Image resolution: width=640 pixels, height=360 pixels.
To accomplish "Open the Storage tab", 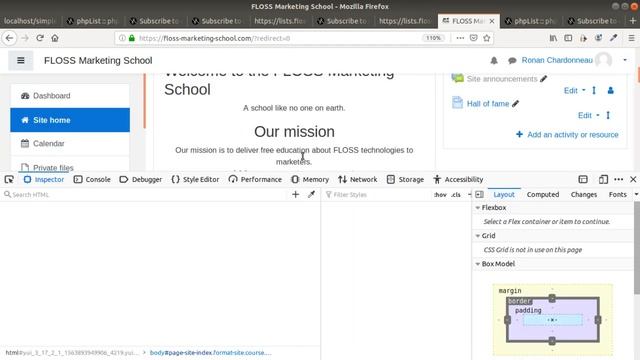I will click(405, 179).
